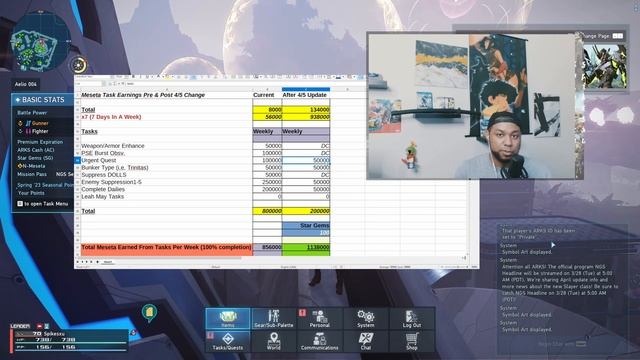Select the purple cell containing 856000
640x360 pixels.
point(267,247)
